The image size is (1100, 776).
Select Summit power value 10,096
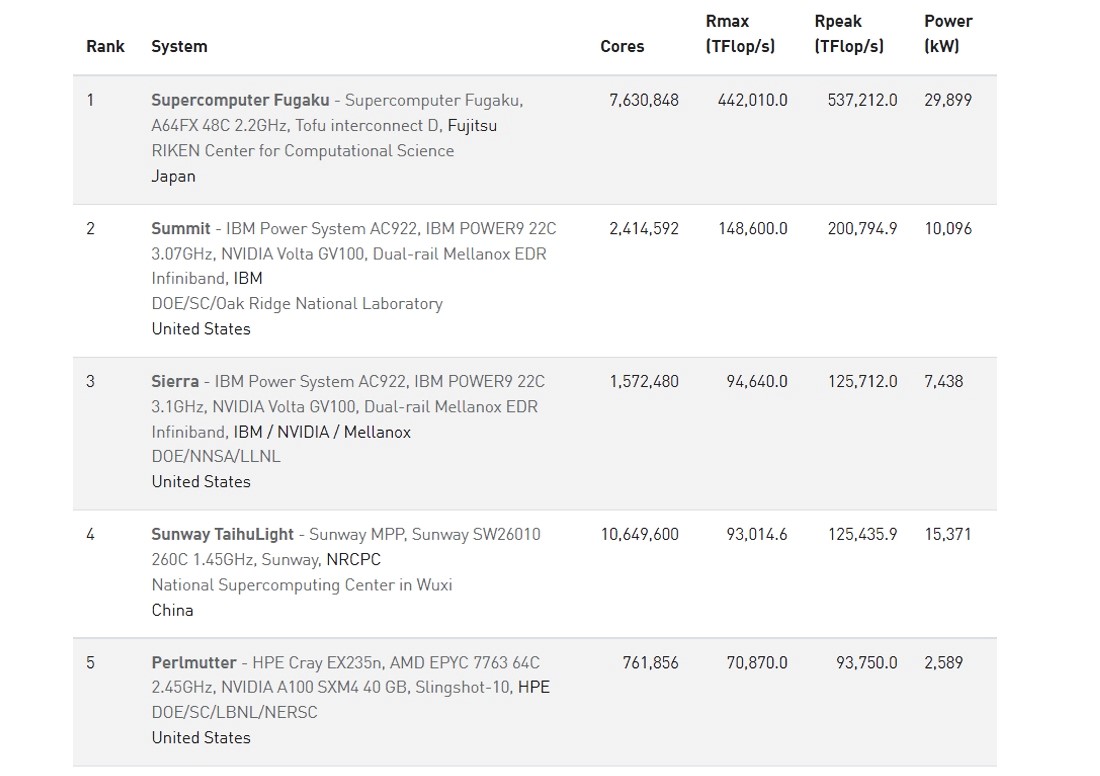click(x=948, y=229)
